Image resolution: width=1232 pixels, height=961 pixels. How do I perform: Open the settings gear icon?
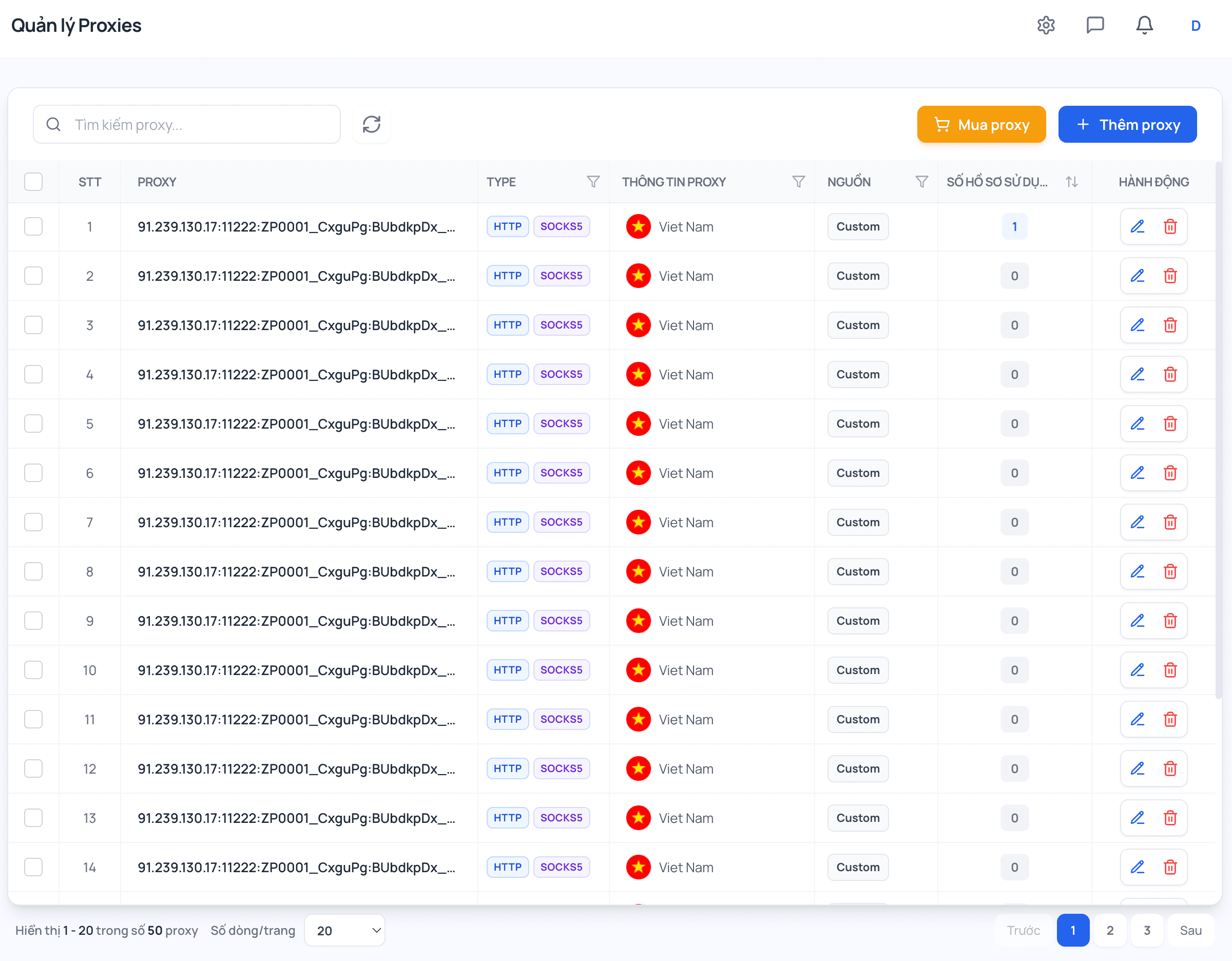pyautogui.click(x=1046, y=25)
